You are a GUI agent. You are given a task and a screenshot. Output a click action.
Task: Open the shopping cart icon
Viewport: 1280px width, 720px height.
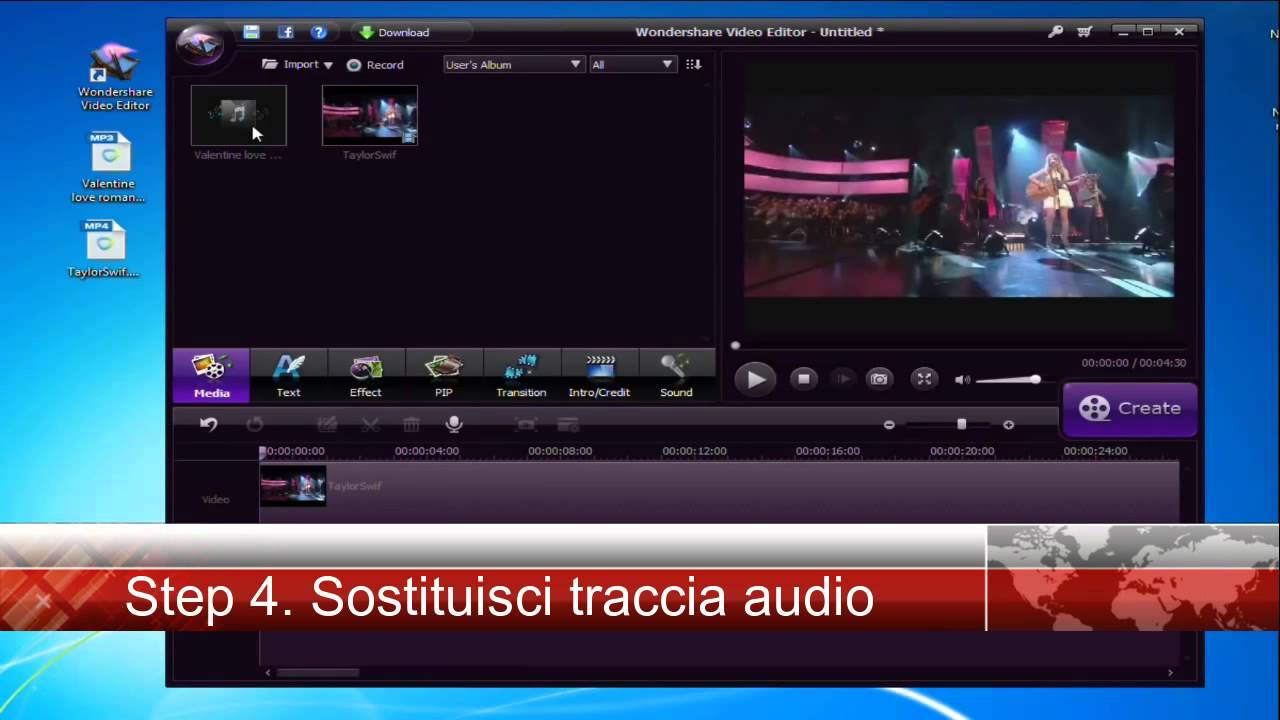[x=1084, y=32]
